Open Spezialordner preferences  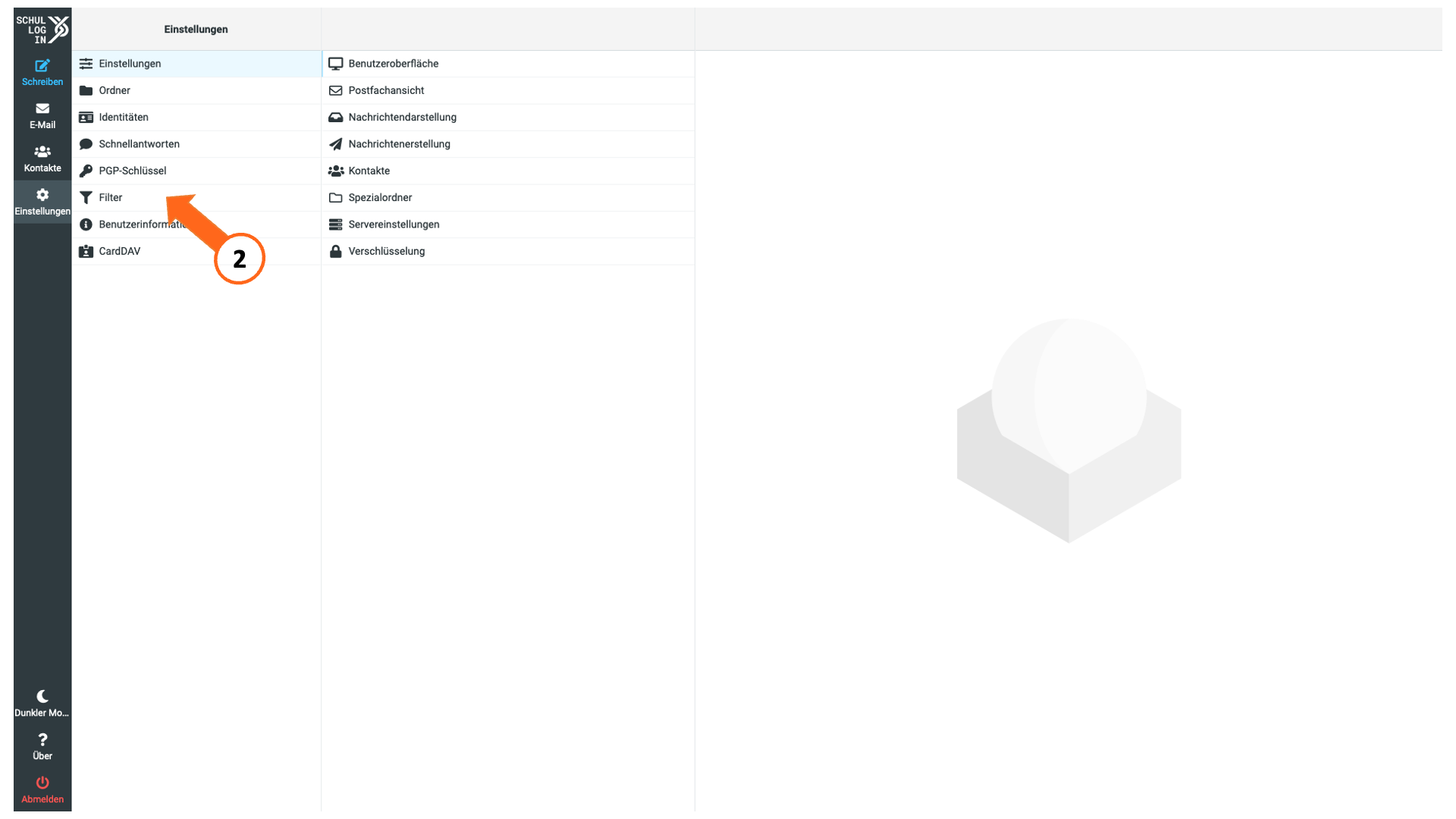[508, 198]
